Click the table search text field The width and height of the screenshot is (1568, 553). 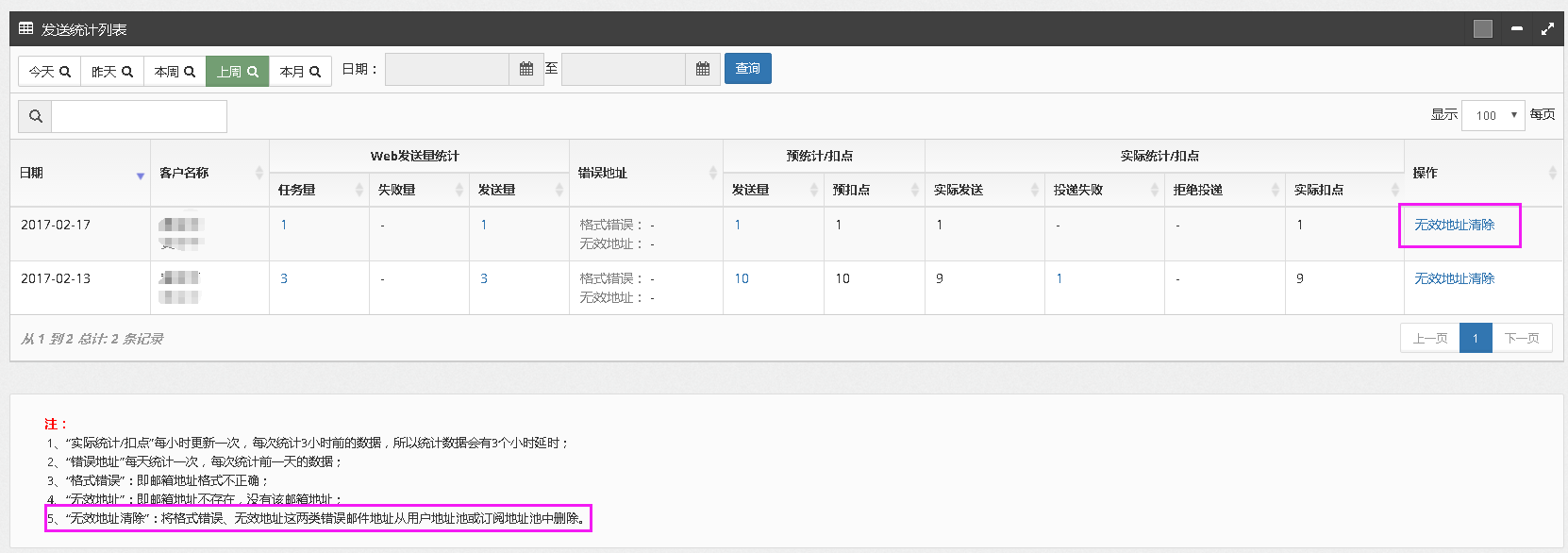139,116
